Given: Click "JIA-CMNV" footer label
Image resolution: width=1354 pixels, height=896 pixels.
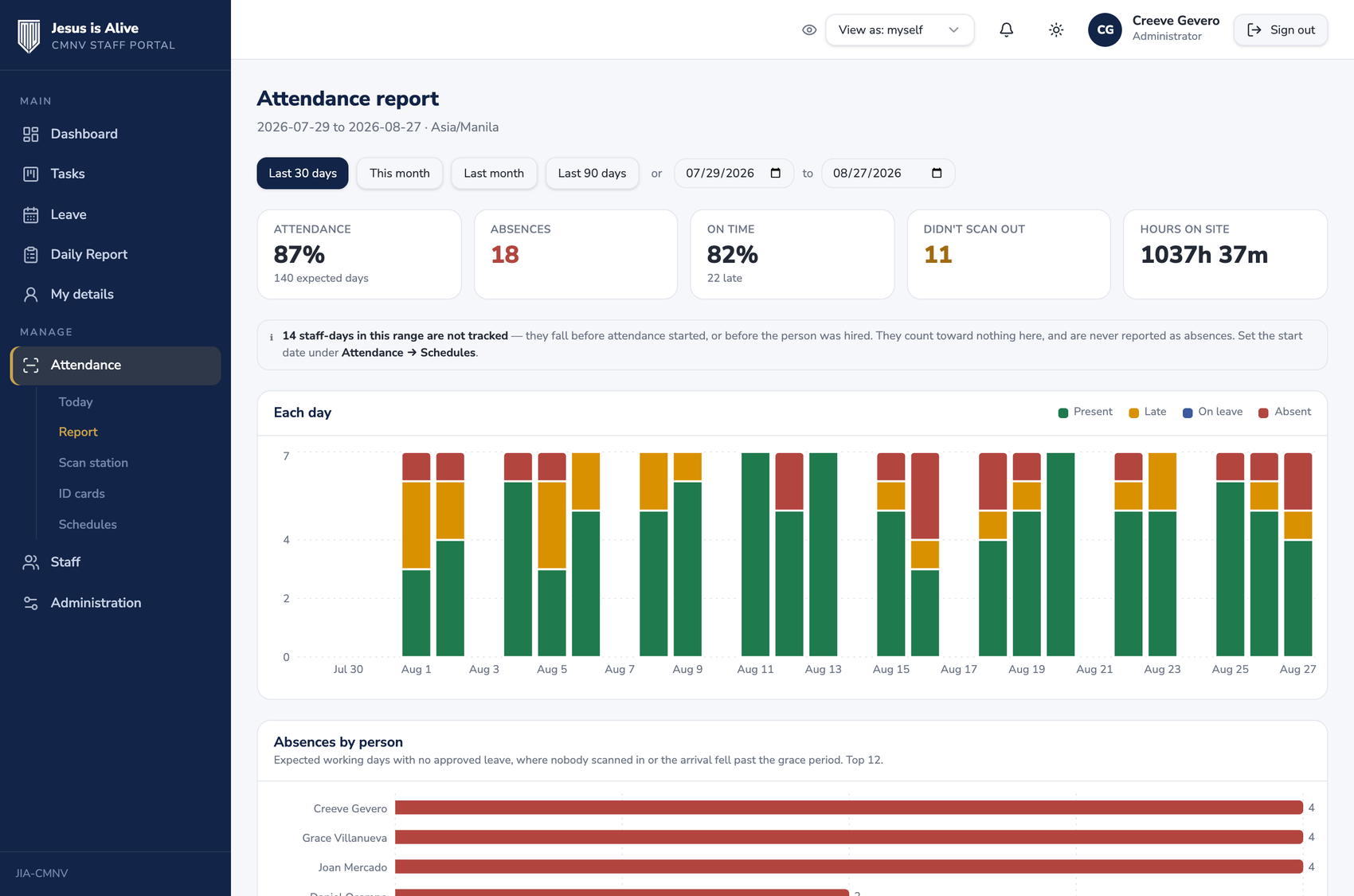Looking at the screenshot, I should (41, 874).
